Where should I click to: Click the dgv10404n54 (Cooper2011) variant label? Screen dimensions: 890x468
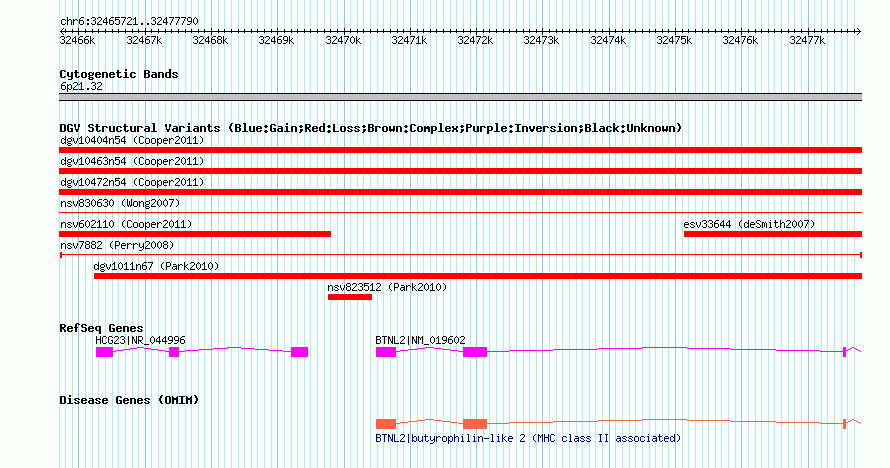[x=132, y=141]
